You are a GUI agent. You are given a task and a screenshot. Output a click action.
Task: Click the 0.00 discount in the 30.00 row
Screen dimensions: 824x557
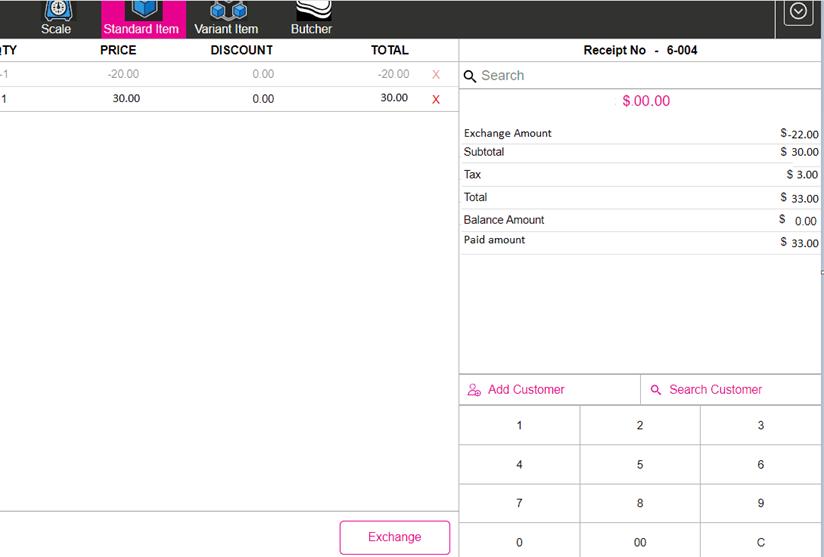[x=263, y=99]
